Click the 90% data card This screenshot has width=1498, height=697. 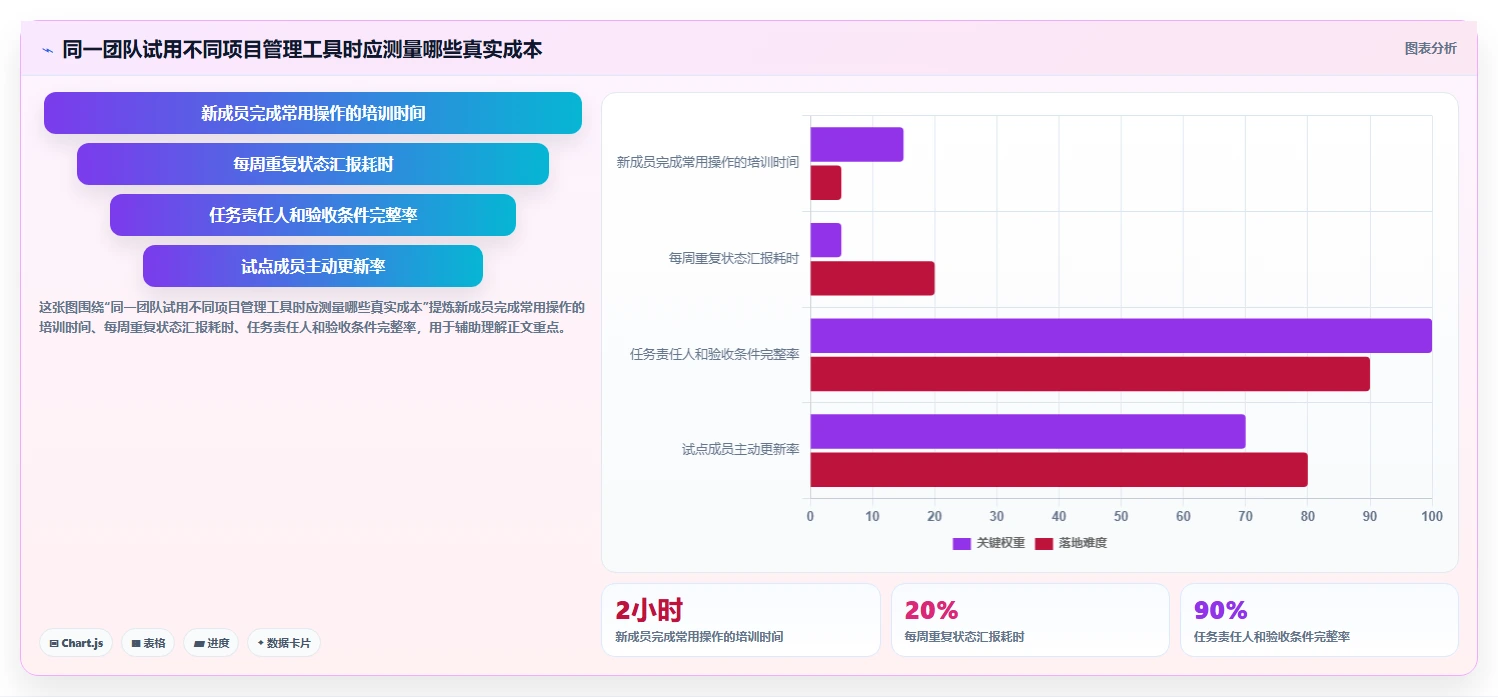[x=1319, y=620]
